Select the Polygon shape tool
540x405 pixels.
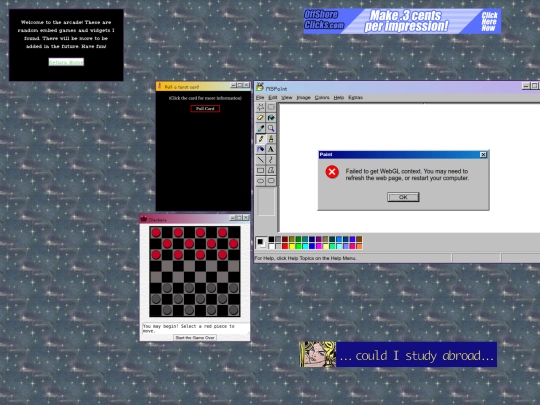coord(271,170)
